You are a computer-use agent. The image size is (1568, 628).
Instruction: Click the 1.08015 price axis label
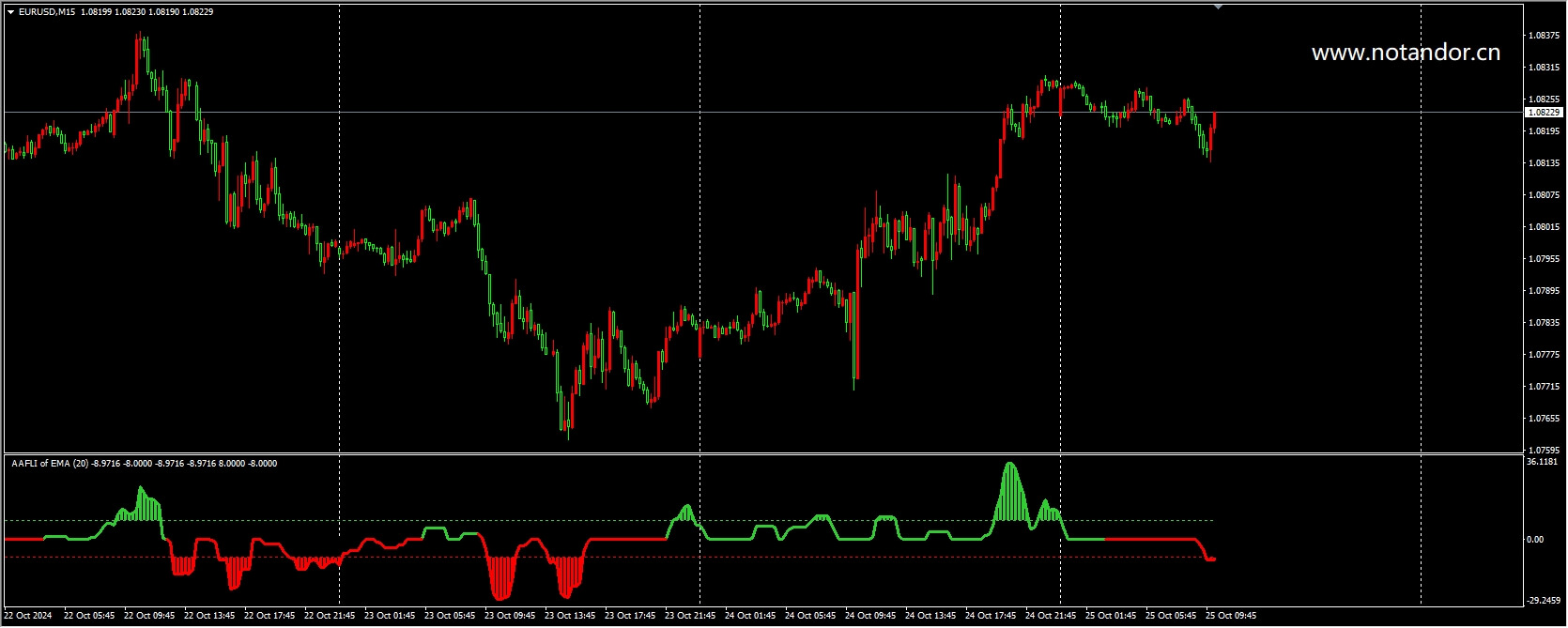pos(1544,227)
